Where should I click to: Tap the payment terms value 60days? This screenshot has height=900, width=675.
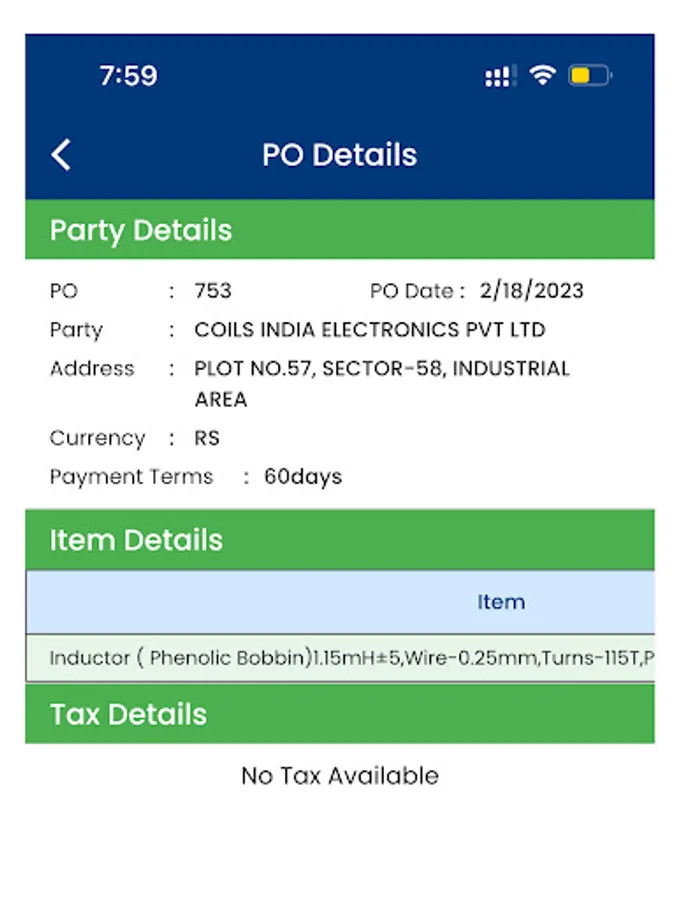coord(303,477)
